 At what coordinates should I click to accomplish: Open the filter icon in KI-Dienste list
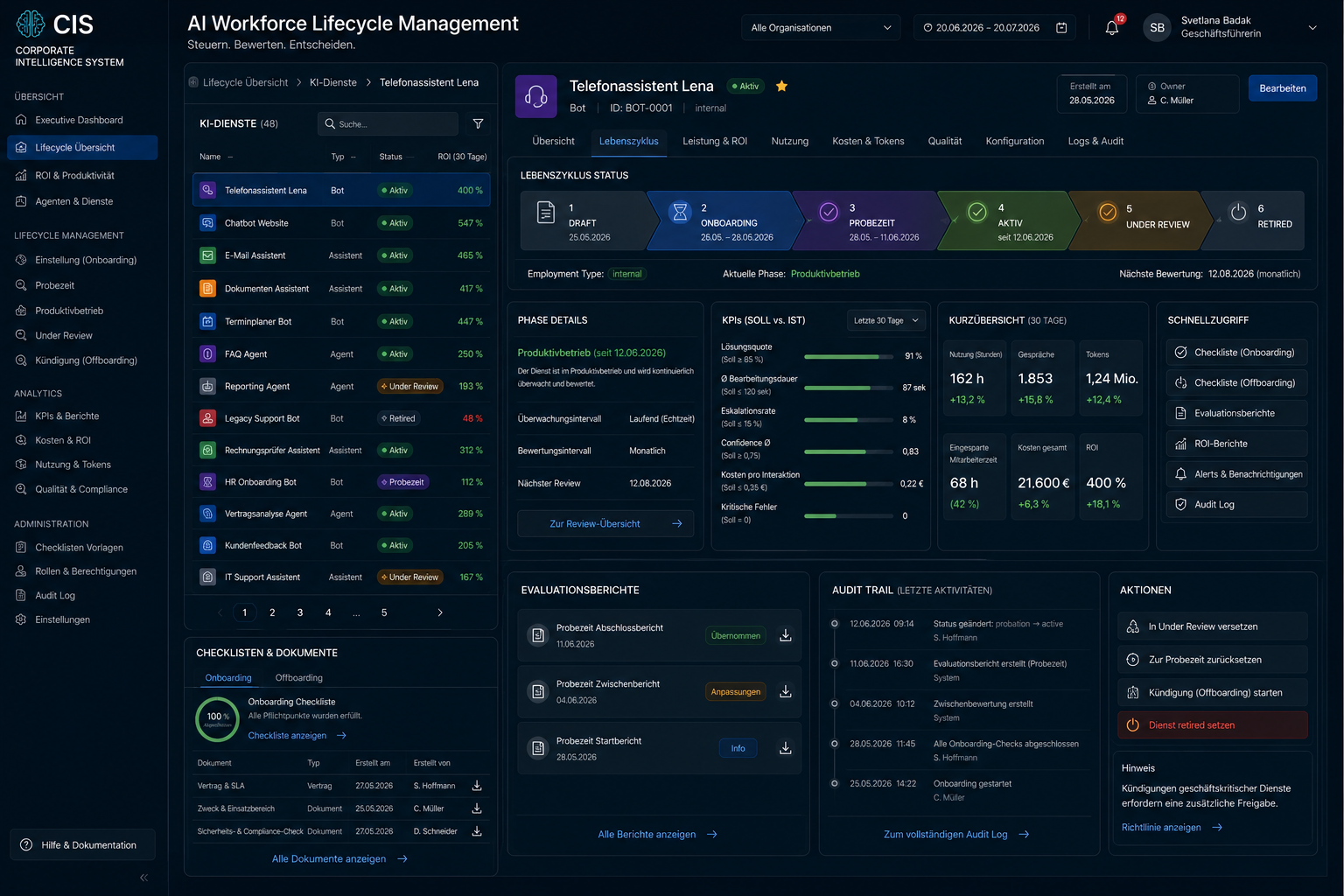tap(478, 124)
